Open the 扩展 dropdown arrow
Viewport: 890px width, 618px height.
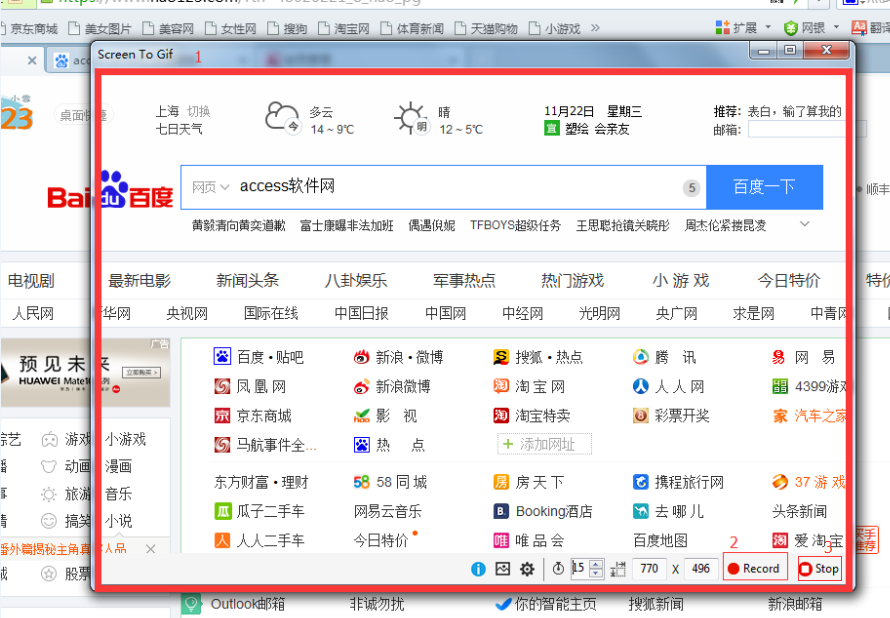point(768,27)
